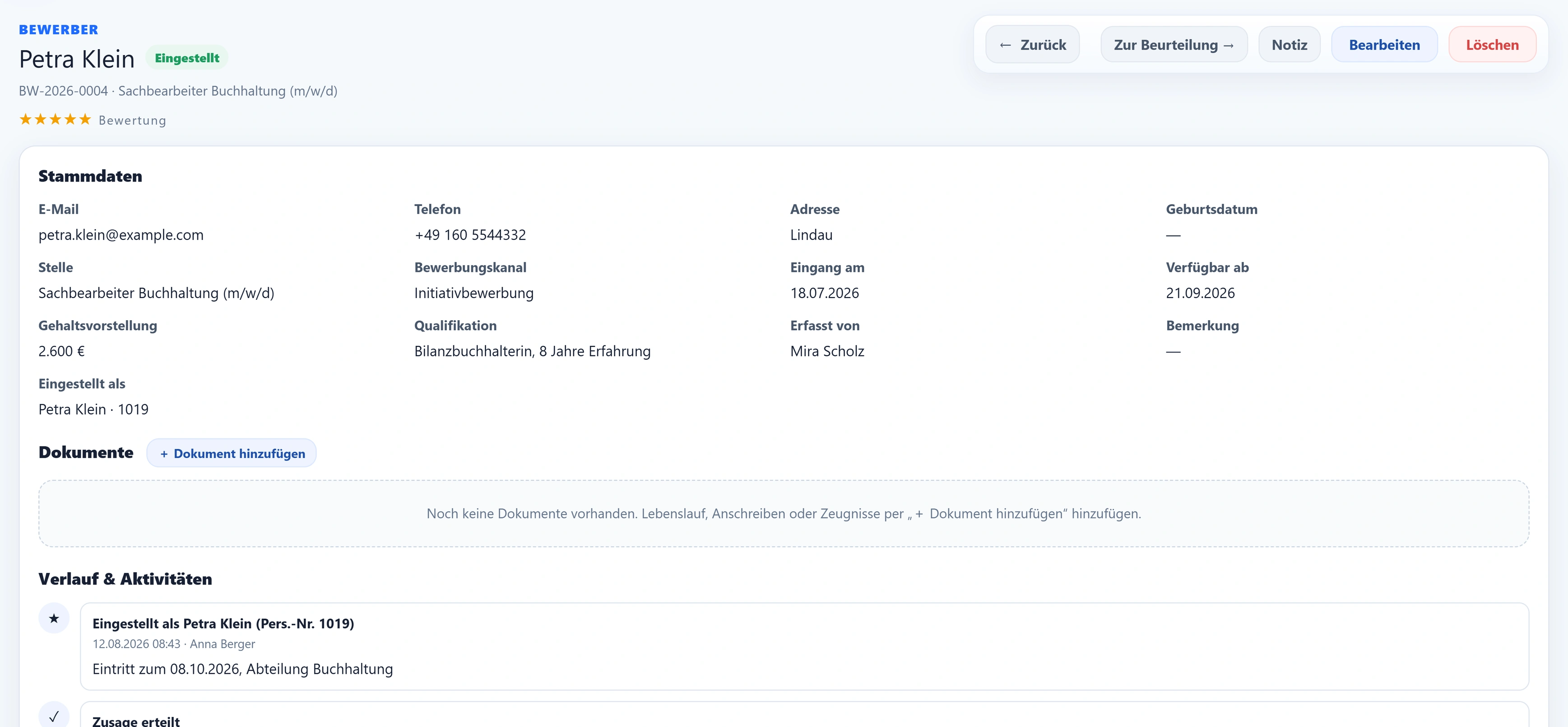Add a note via Notiz button
Viewport: 1568px width, 727px height.
(1289, 44)
